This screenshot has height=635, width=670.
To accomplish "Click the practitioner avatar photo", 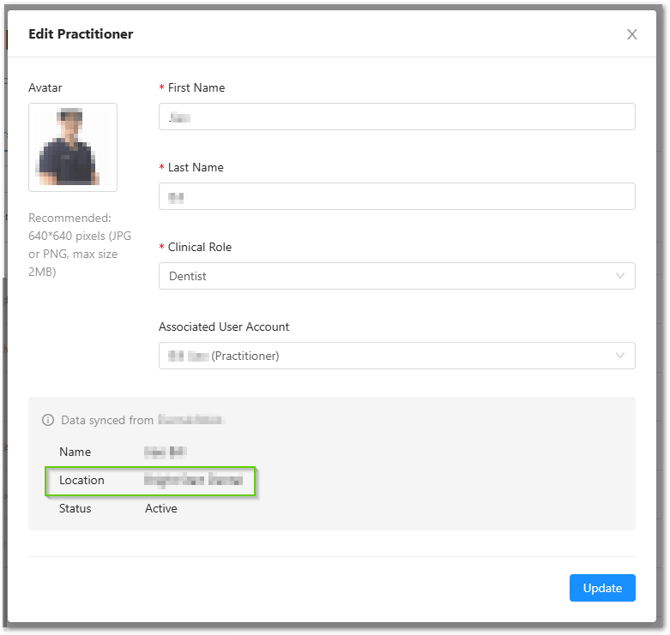I will 73,147.
